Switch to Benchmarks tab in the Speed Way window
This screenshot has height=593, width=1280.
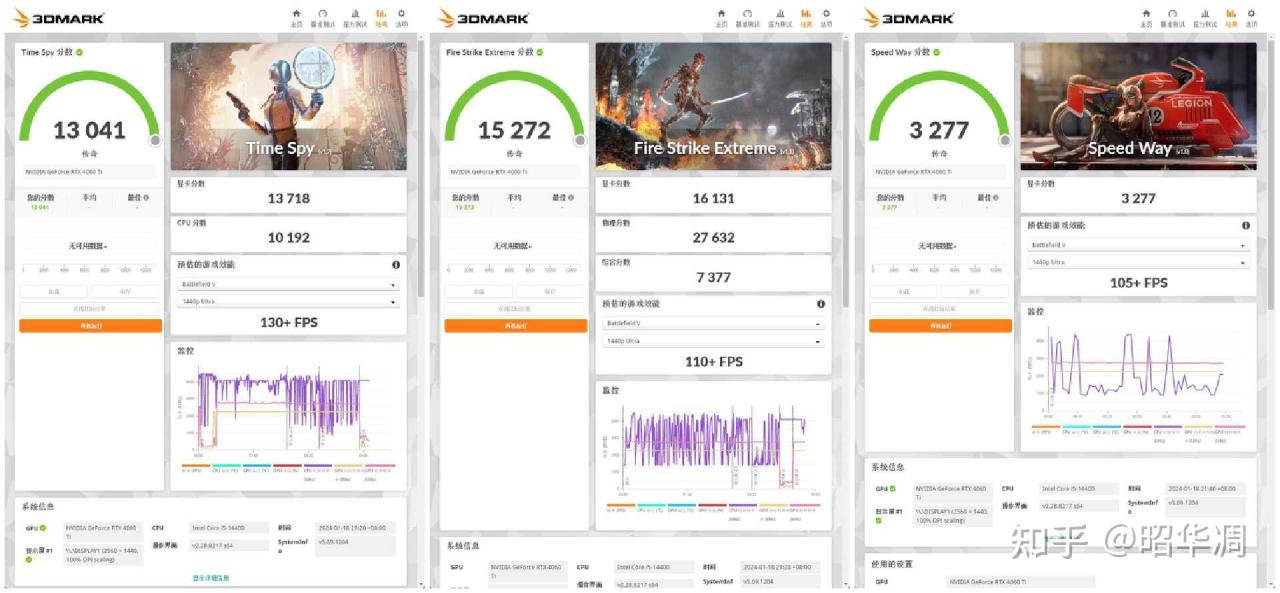click(x=1173, y=17)
